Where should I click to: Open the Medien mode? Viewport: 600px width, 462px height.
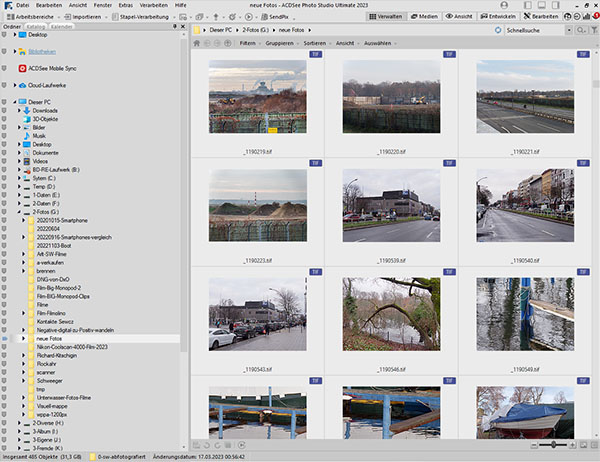point(425,17)
